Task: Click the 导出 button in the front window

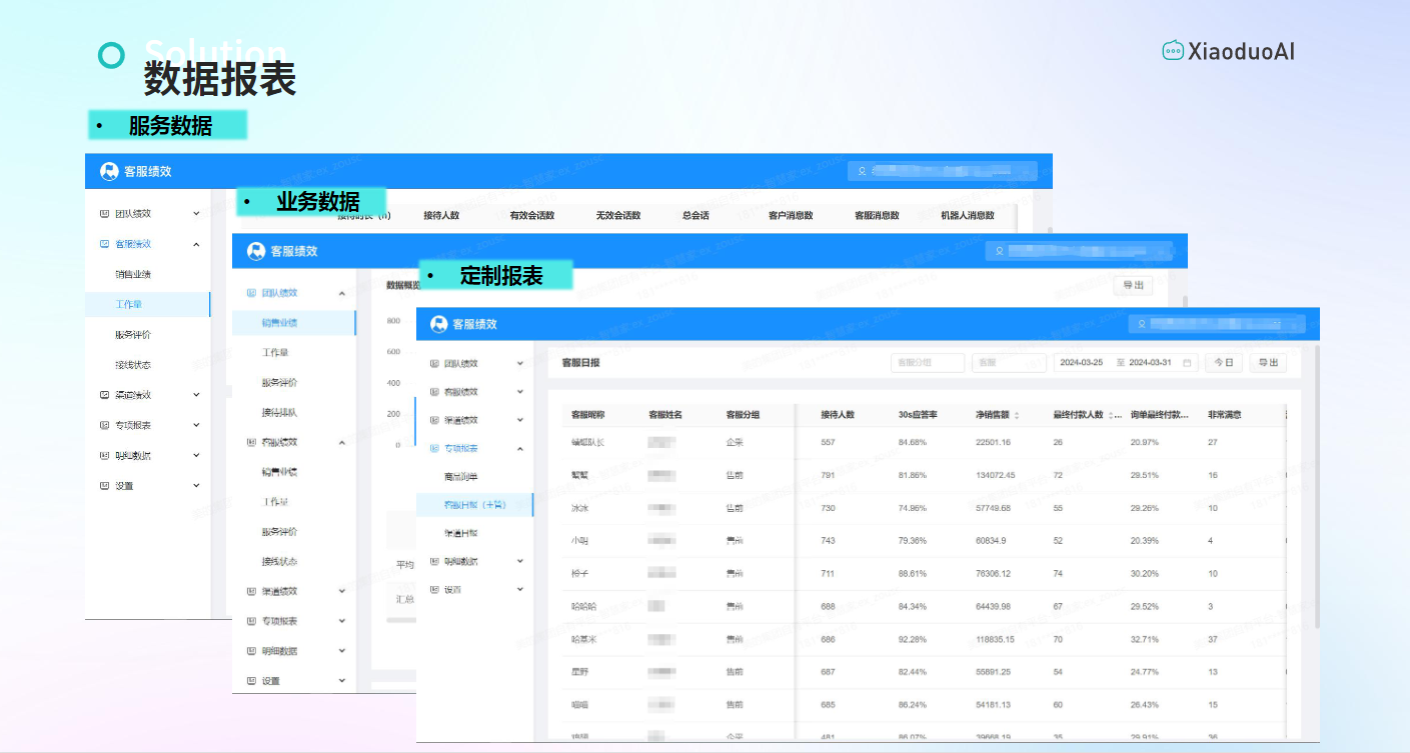Action: click(x=1268, y=363)
